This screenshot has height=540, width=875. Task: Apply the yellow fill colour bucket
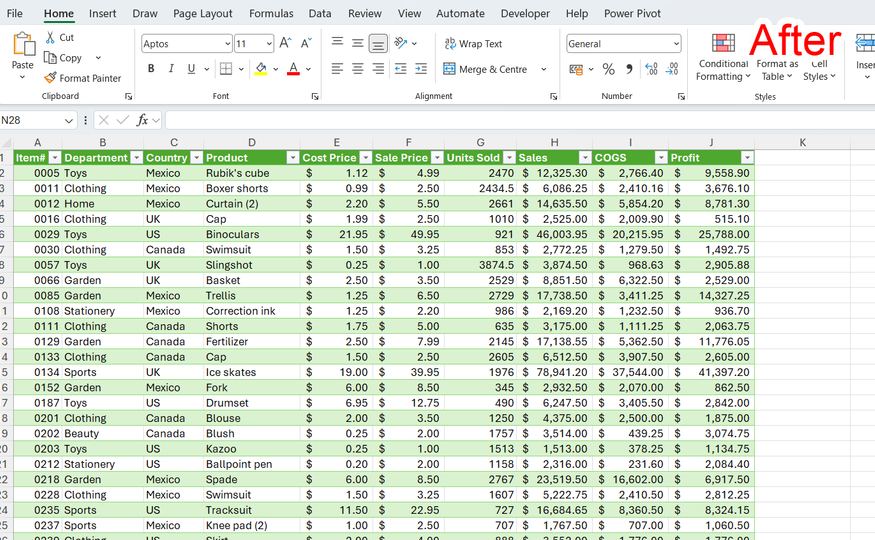[x=261, y=69]
